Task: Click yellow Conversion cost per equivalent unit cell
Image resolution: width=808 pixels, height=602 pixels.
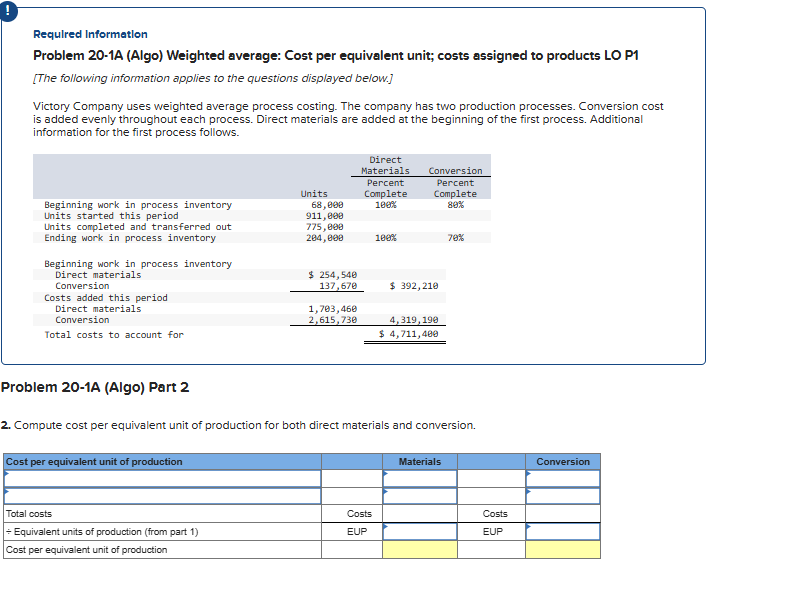Action: coord(563,549)
